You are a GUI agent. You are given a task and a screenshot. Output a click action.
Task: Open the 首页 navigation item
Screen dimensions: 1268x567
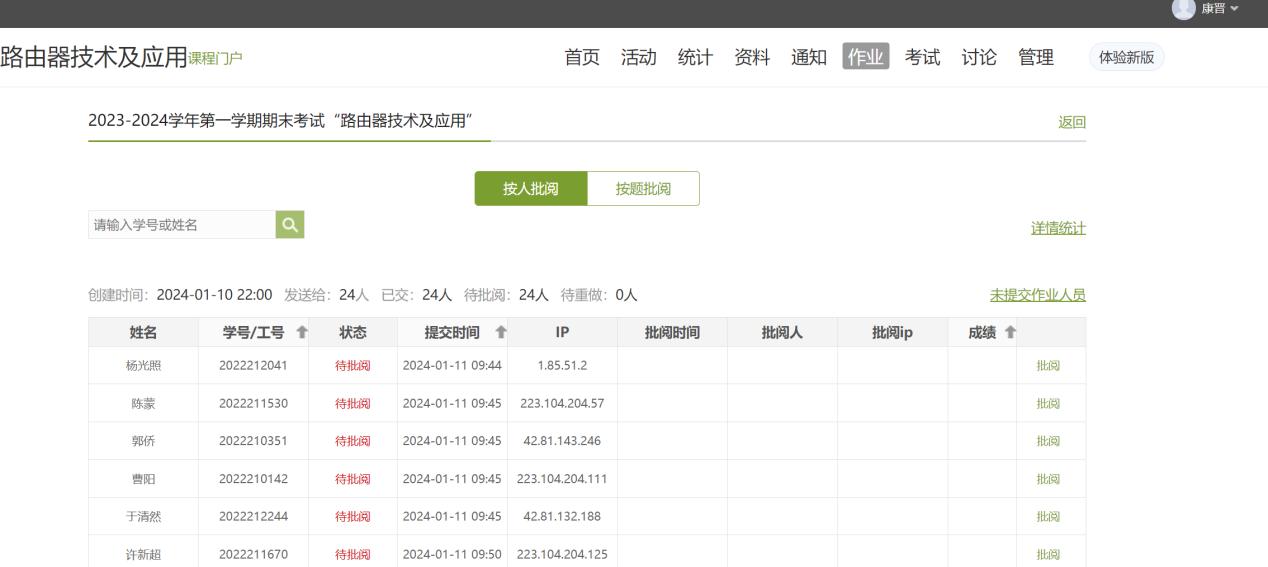[x=582, y=58]
